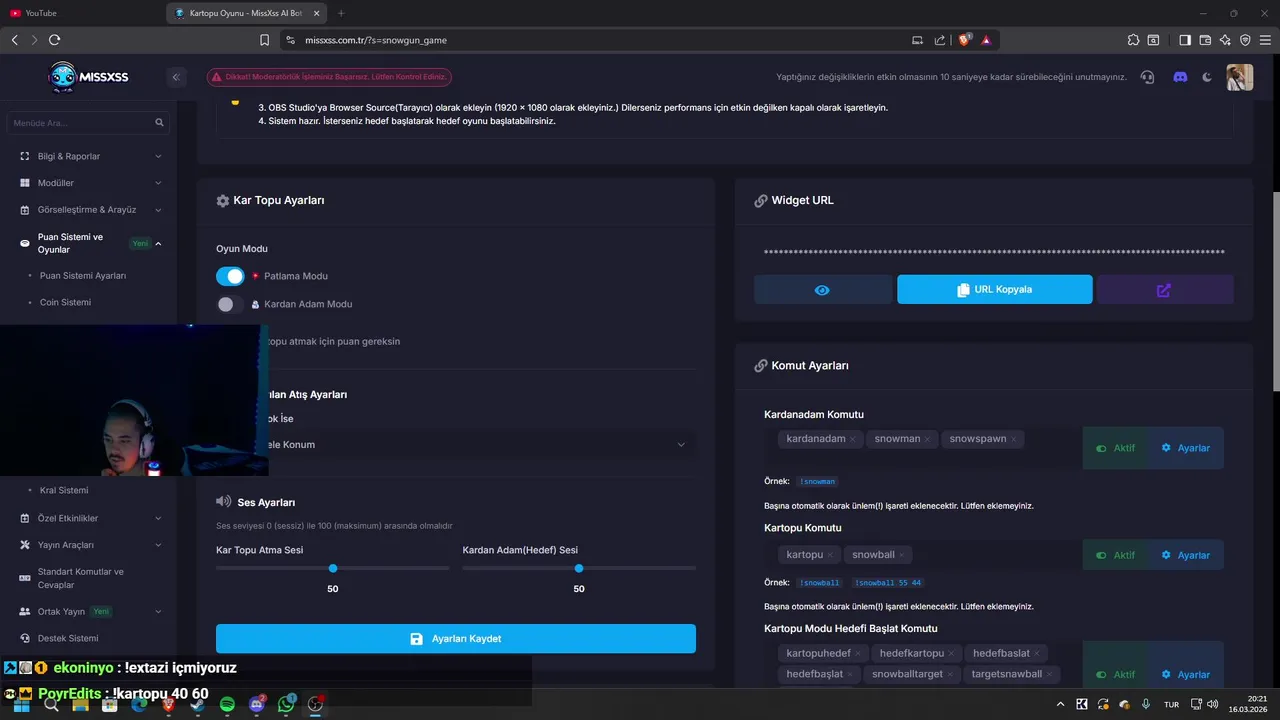Open Standart Komutlar ve Cevaplar
Screen dimensions: 1280x720
pyautogui.click(x=81, y=578)
